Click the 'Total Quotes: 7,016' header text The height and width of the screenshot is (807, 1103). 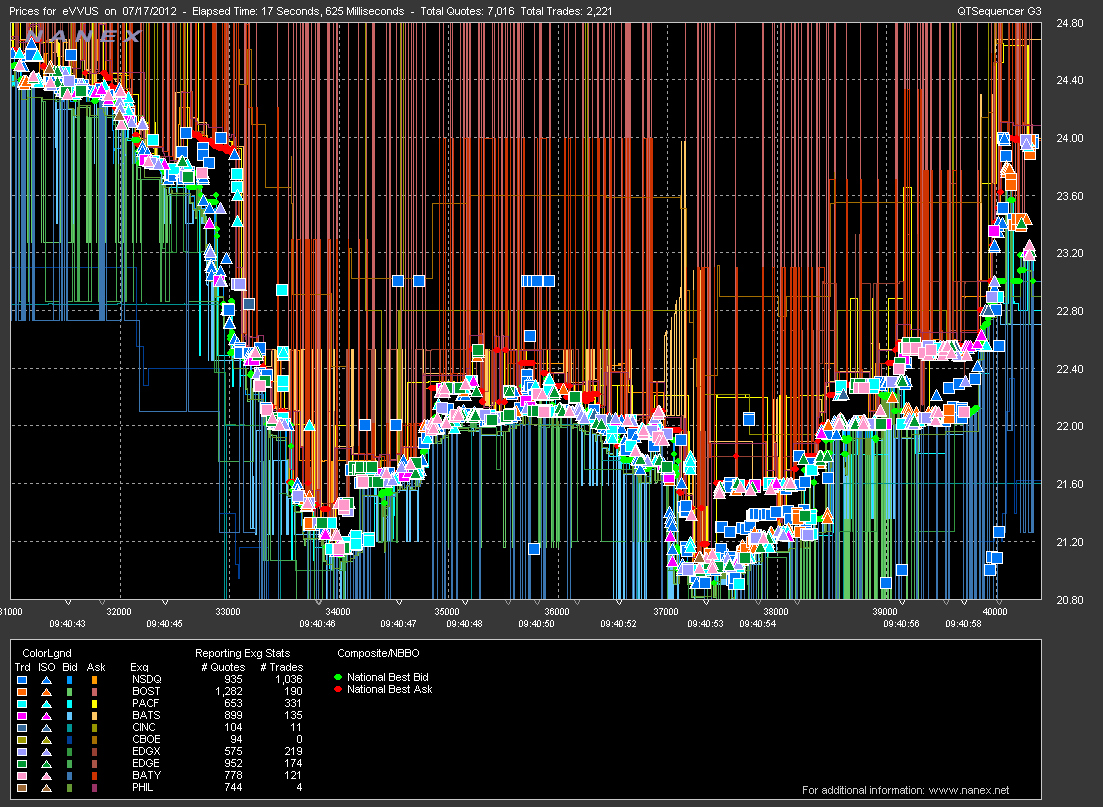click(467, 11)
